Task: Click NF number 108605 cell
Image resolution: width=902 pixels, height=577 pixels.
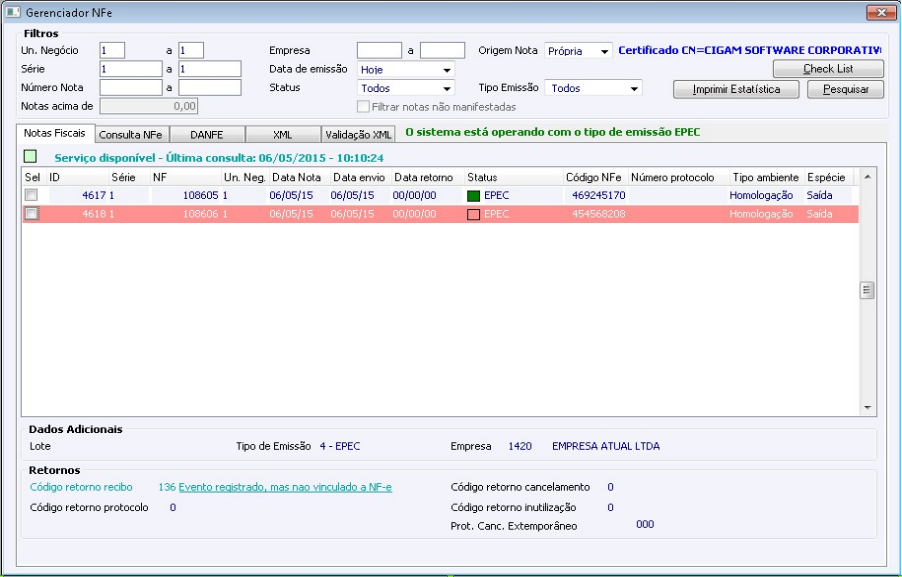Action: (x=200, y=196)
